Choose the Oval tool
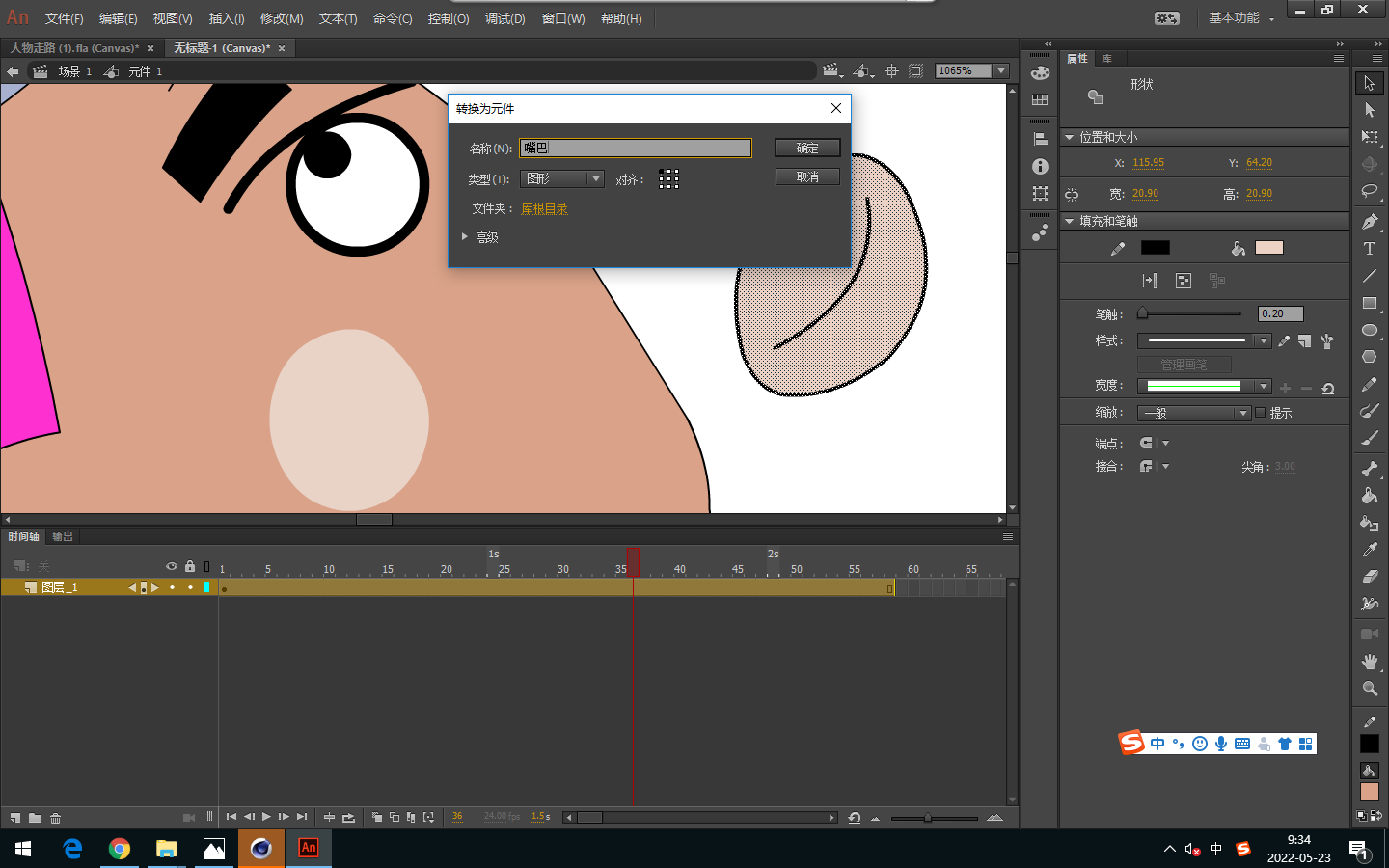 [x=1369, y=330]
